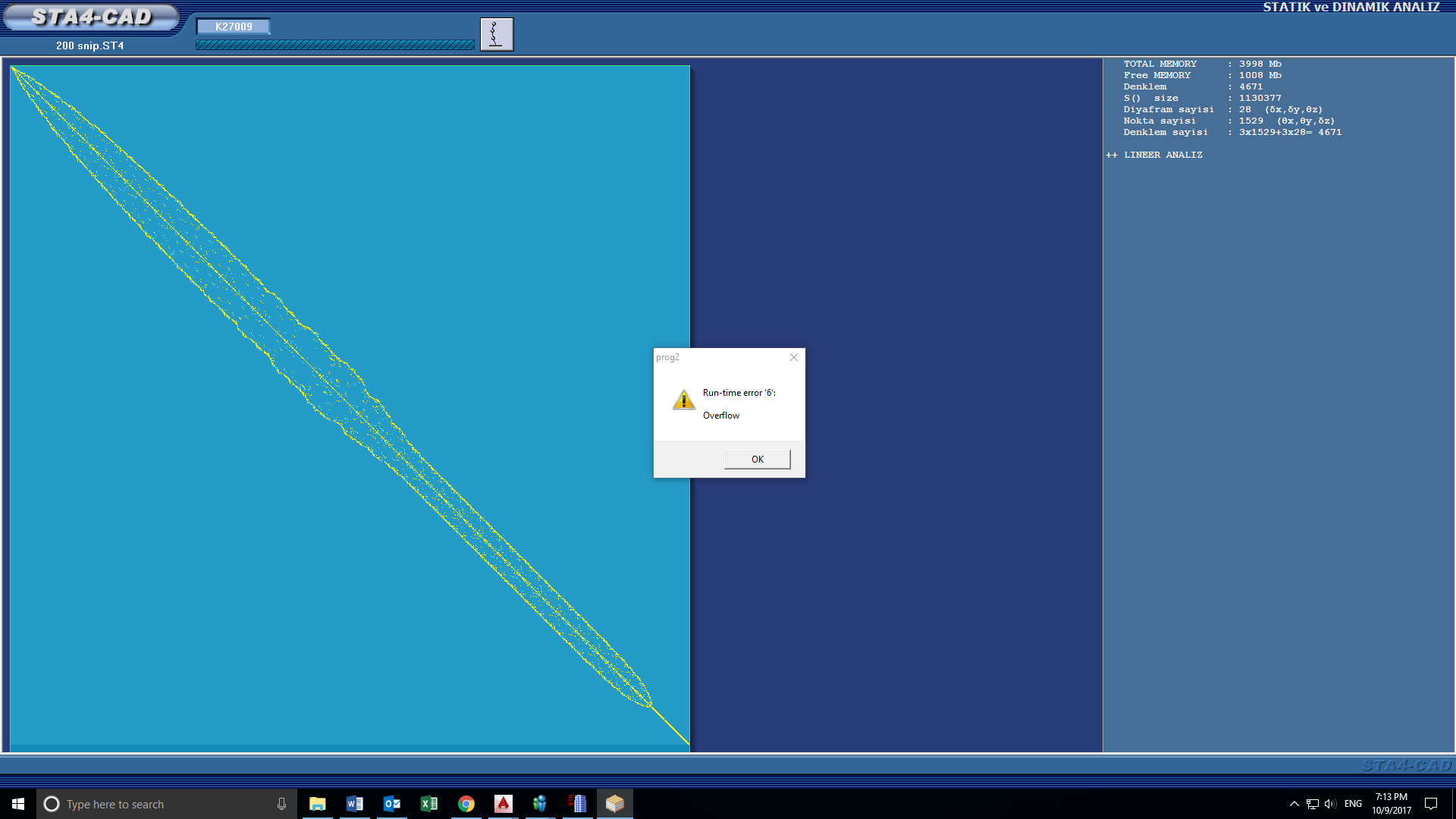Close the prog2 error dialog
The image size is (1456, 819).
pos(793,357)
